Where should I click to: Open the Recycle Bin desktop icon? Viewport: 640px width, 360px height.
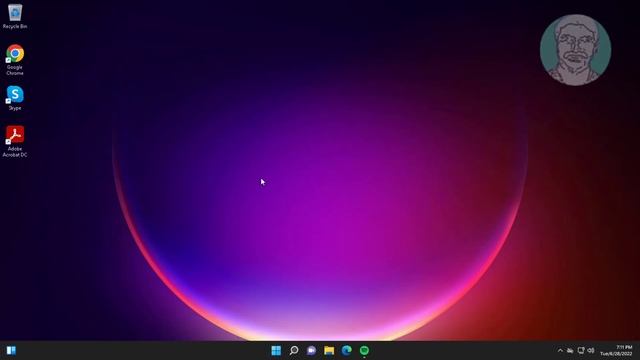(x=15, y=16)
